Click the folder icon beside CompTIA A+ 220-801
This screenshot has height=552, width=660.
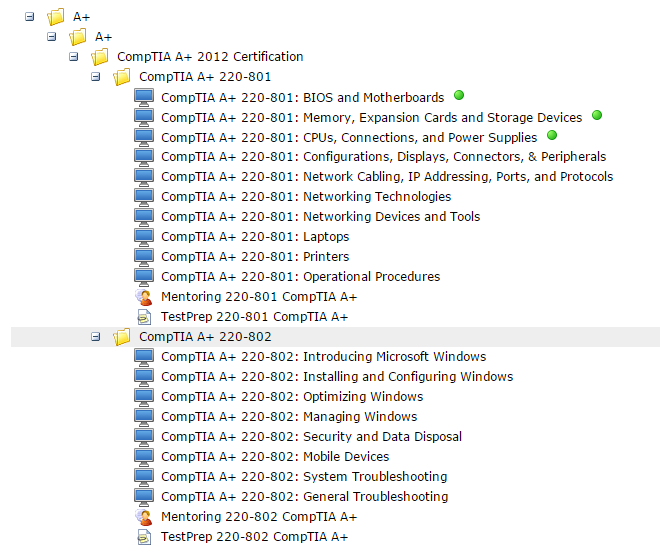click(122, 77)
